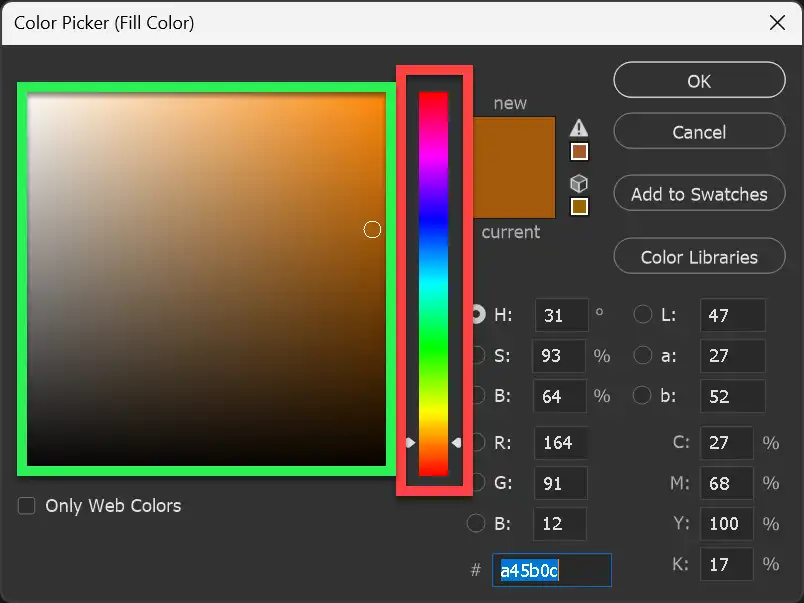Screen dimensions: 804x603
Task: Select the R radio button
Action: click(x=477, y=442)
